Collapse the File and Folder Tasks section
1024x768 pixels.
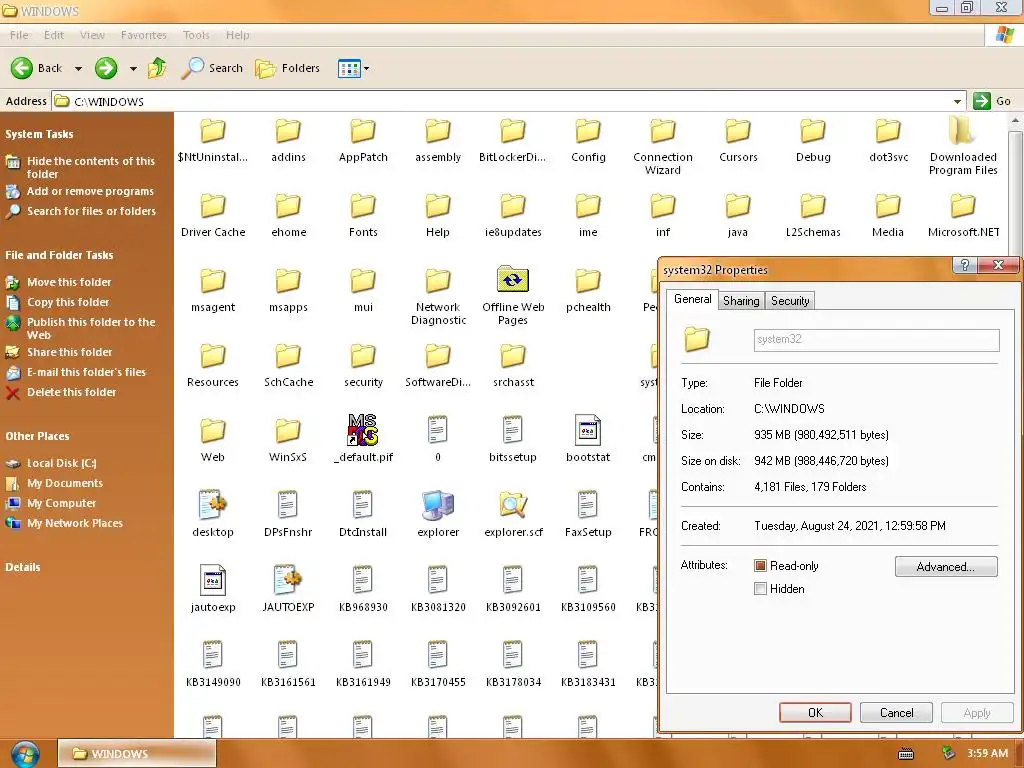click(59, 255)
